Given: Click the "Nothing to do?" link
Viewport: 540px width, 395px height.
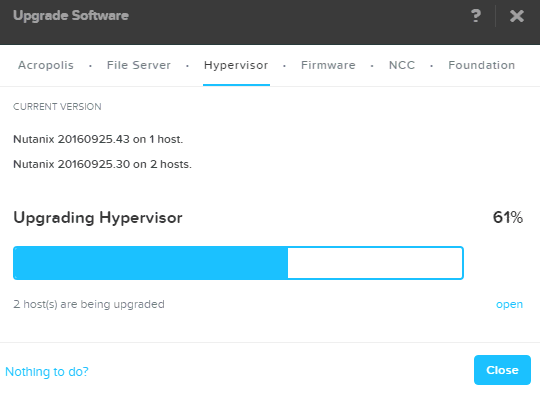Looking at the screenshot, I should 47,372.
